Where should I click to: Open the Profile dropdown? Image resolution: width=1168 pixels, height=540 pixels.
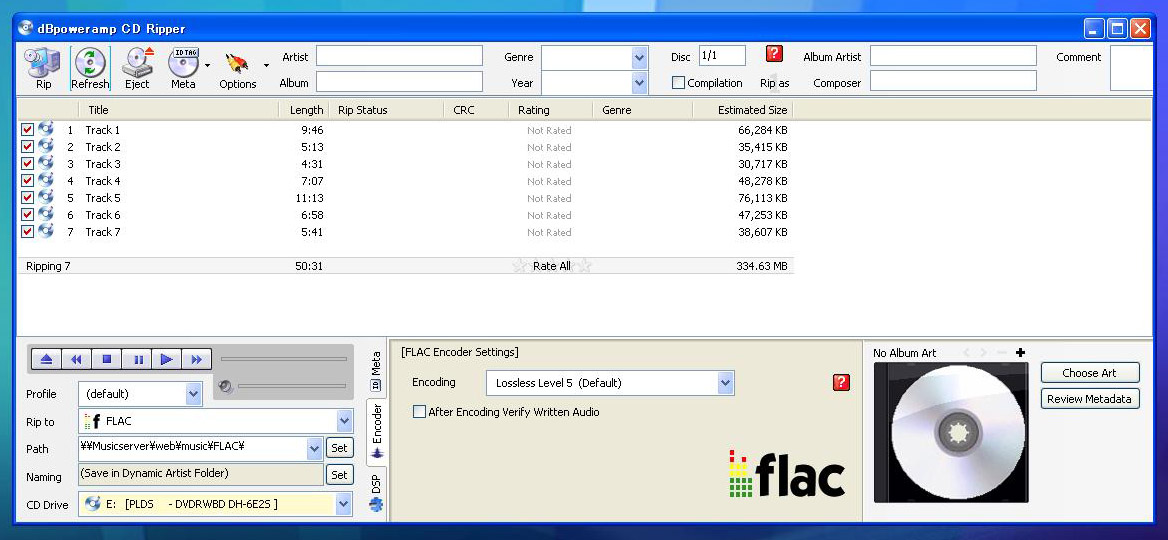point(194,393)
